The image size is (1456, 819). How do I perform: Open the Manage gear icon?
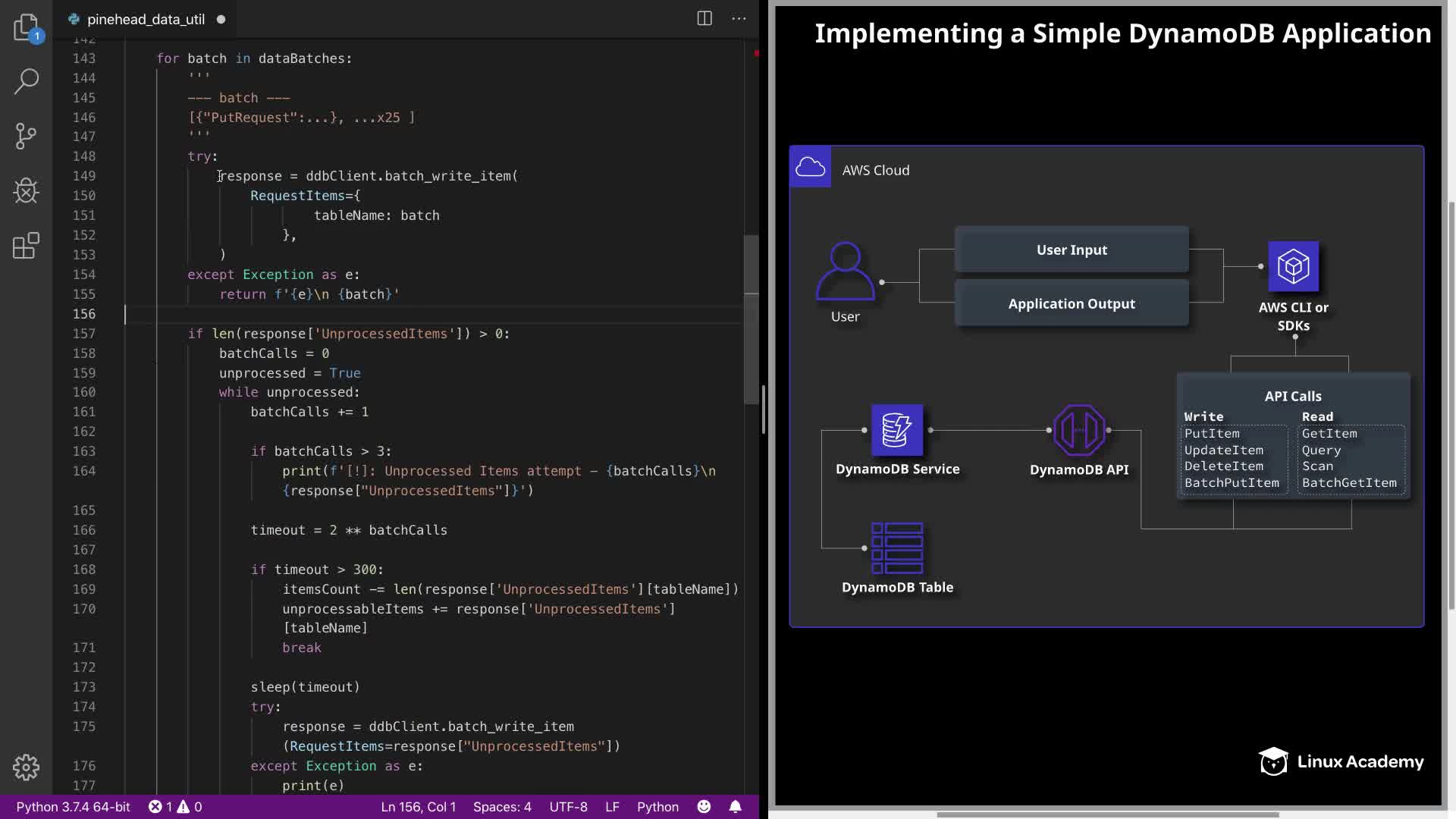click(x=26, y=767)
